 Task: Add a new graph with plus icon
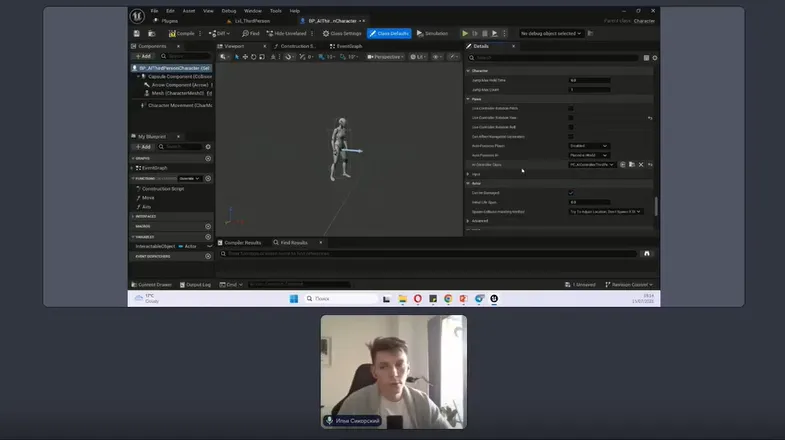pyautogui.click(x=208, y=158)
